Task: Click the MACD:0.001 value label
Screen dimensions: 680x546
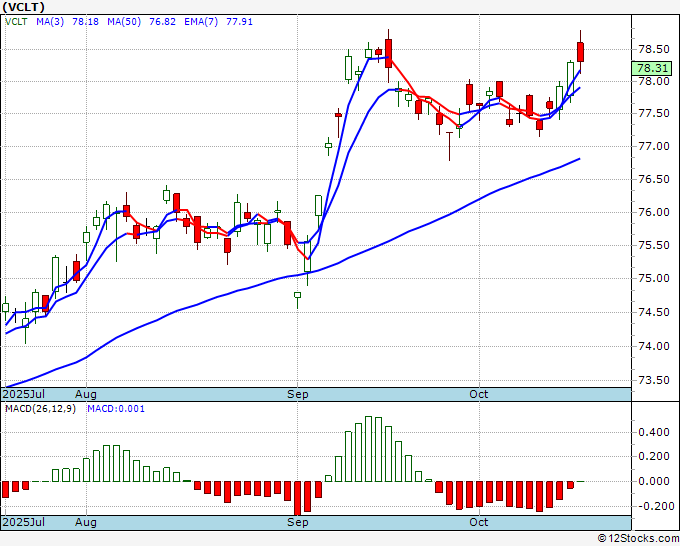Action: pos(116,409)
